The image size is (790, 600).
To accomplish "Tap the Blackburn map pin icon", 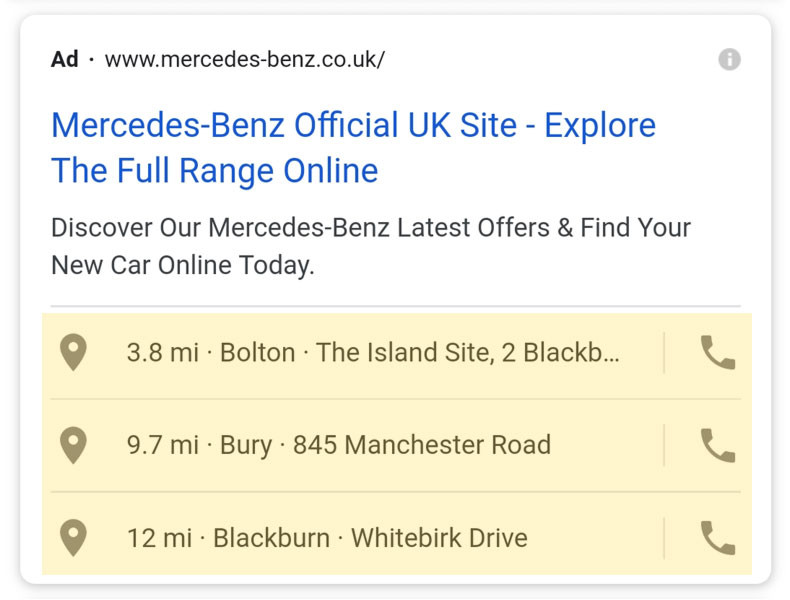I will point(73,538).
